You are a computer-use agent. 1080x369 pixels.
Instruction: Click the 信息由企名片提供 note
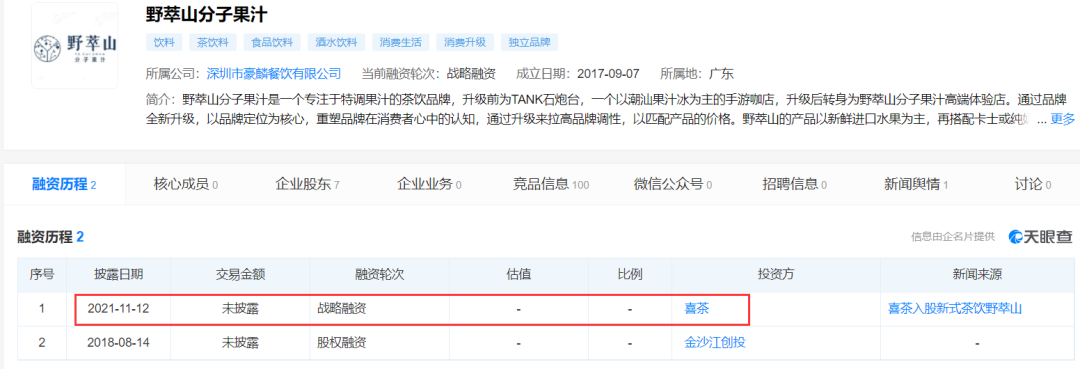click(x=953, y=237)
